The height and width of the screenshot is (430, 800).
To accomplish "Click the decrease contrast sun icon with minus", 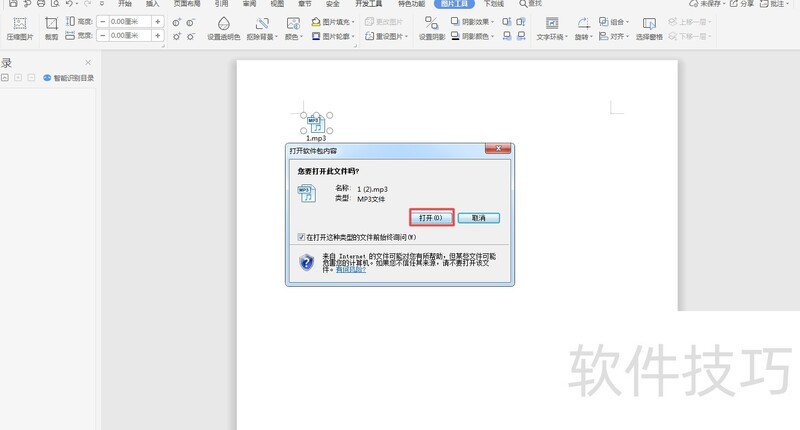I will coord(190,36).
